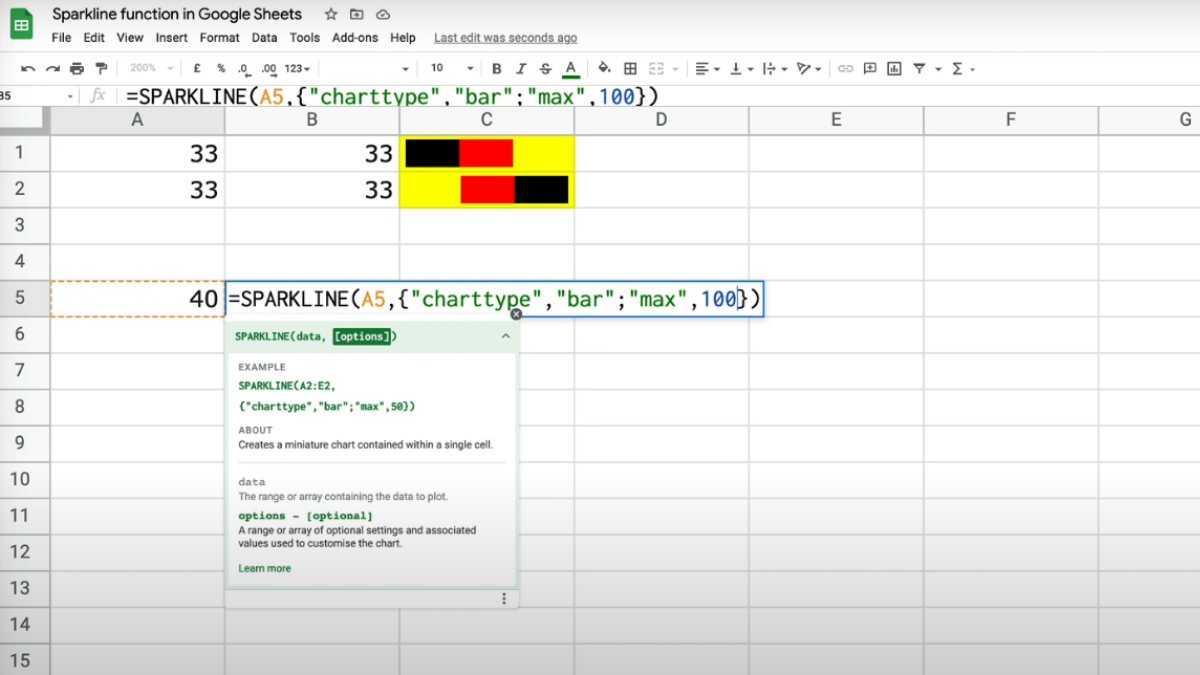Select column D header
Screen dimensions: 1200x675
[x=661, y=120]
